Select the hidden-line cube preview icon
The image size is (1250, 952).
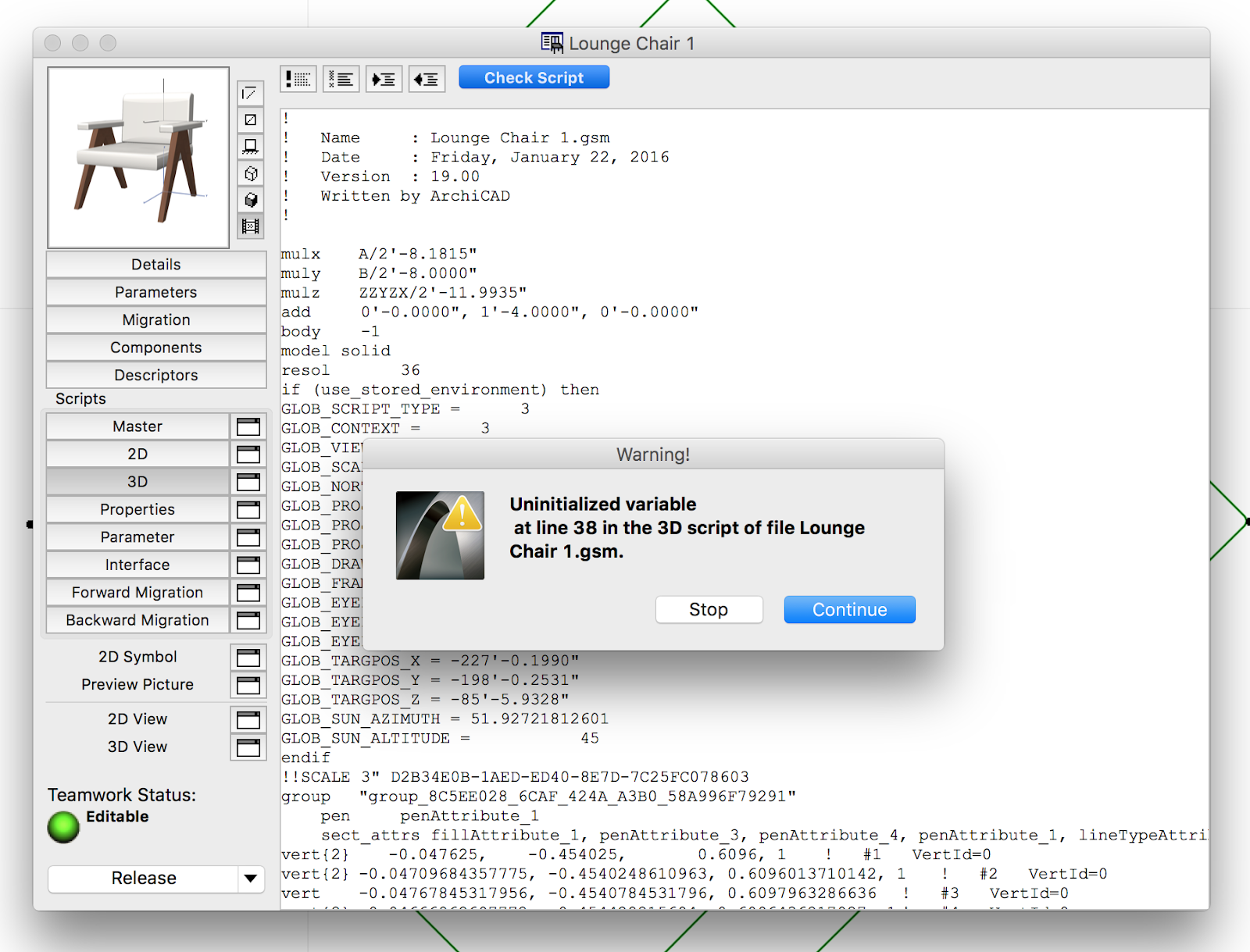[x=251, y=173]
